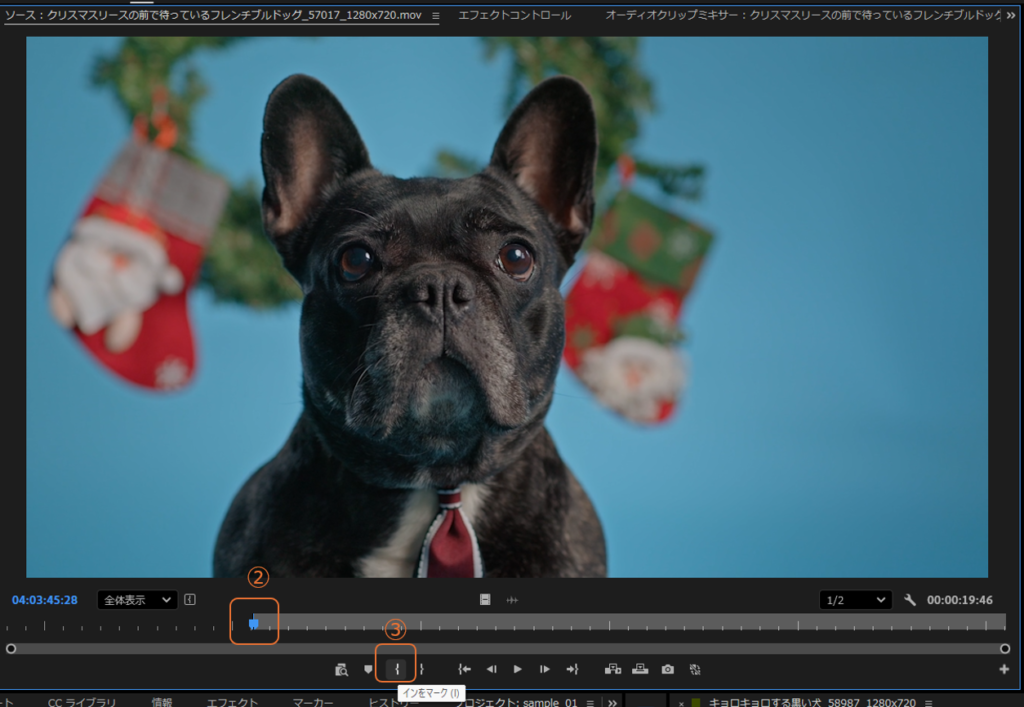1024x707 pixels.
Task: Click the Insert edit icon
Action: [x=613, y=669]
